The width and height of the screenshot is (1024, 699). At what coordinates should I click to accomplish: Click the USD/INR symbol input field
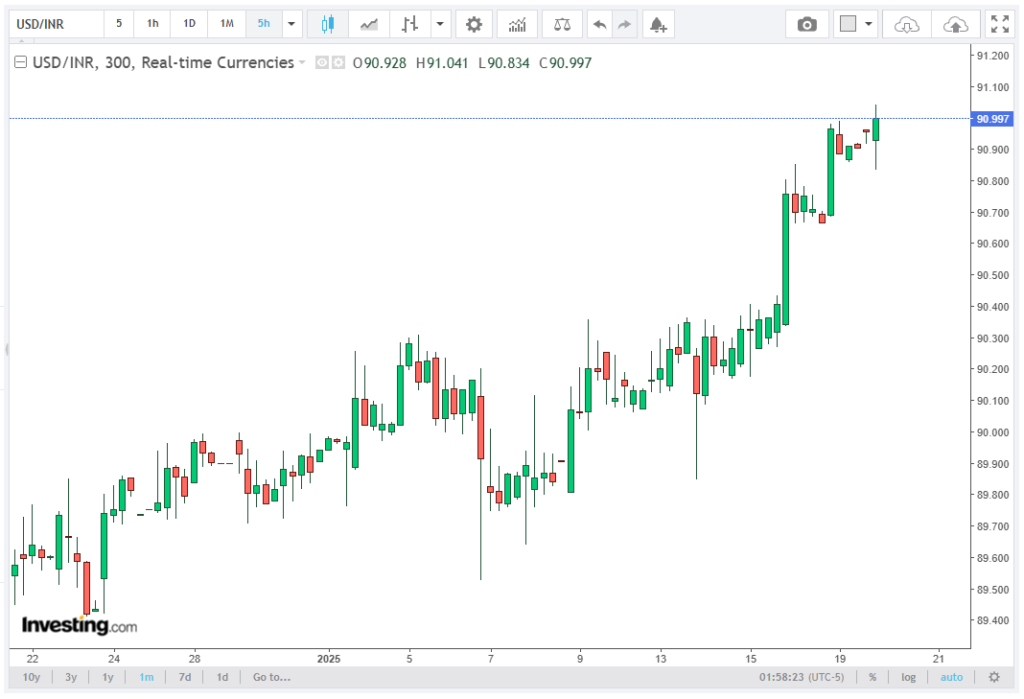(x=53, y=24)
